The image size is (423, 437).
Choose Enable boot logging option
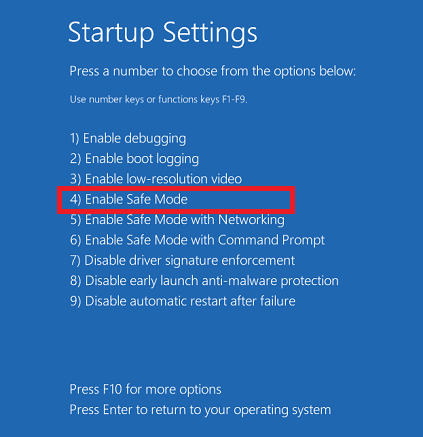pyautogui.click(x=134, y=159)
